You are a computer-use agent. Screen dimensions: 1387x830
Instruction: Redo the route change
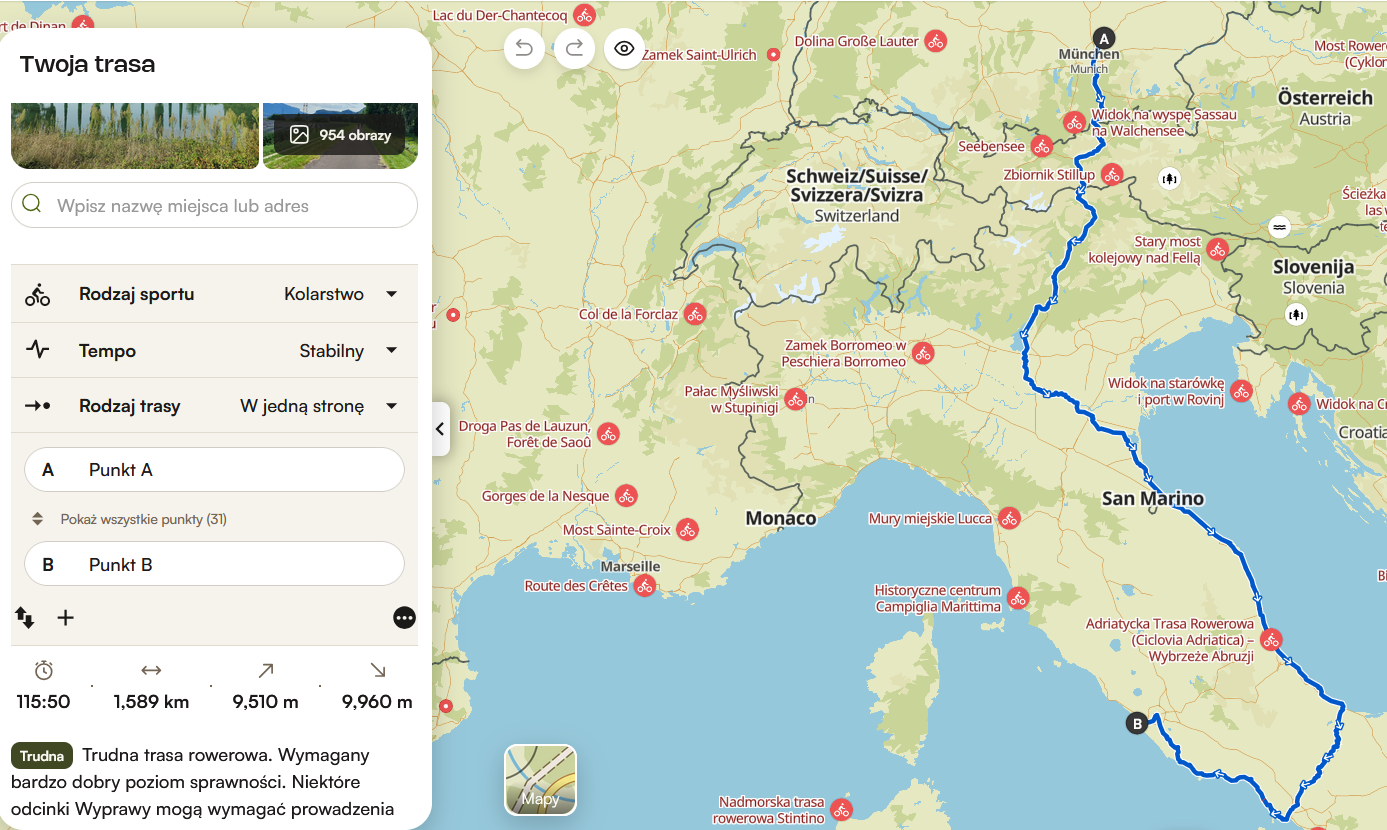click(575, 48)
